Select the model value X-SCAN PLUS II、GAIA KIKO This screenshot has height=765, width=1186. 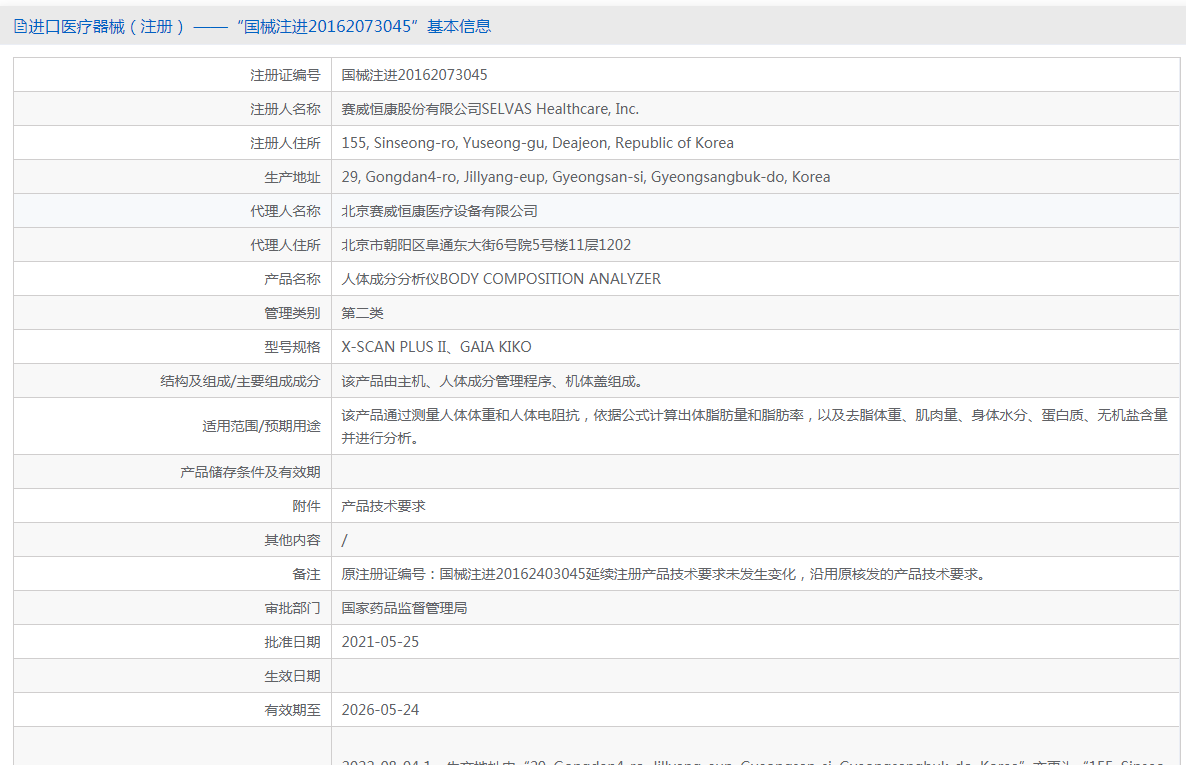coord(436,347)
